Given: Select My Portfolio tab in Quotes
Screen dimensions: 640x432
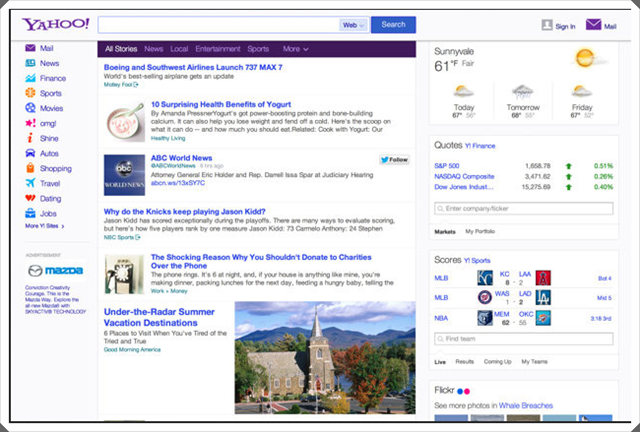Looking at the screenshot, I should click(480, 232).
